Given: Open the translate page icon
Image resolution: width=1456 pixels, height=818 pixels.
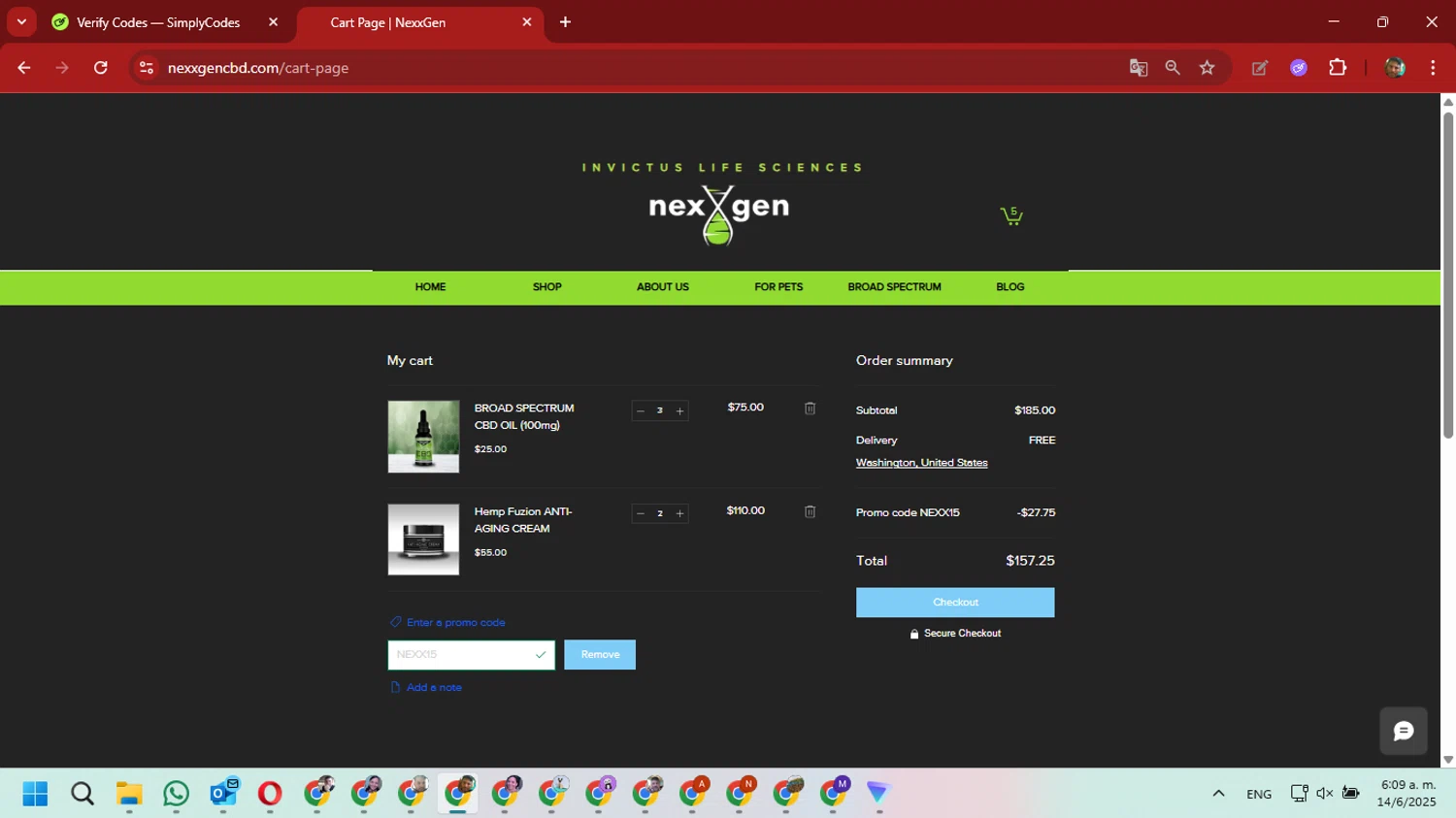Looking at the screenshot, I should [1139, 68].
